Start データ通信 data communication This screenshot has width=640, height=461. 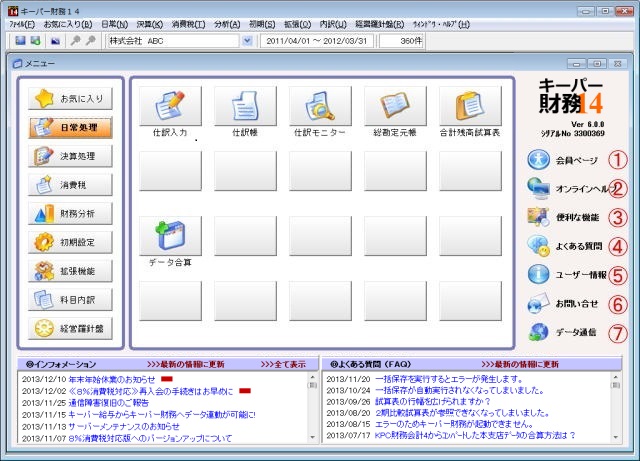(x=562, y=332)
